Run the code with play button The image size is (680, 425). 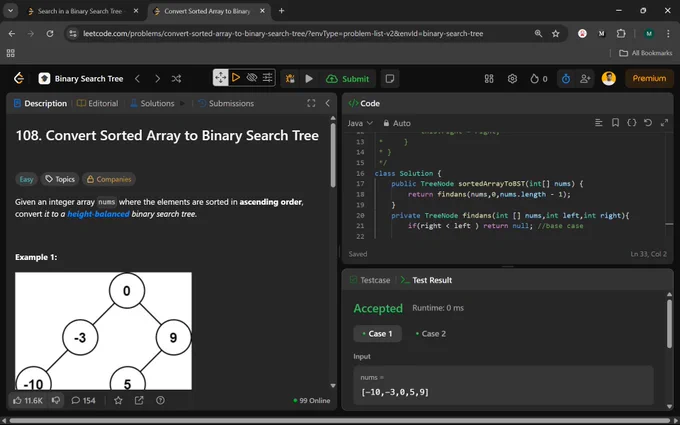(309, 78)
